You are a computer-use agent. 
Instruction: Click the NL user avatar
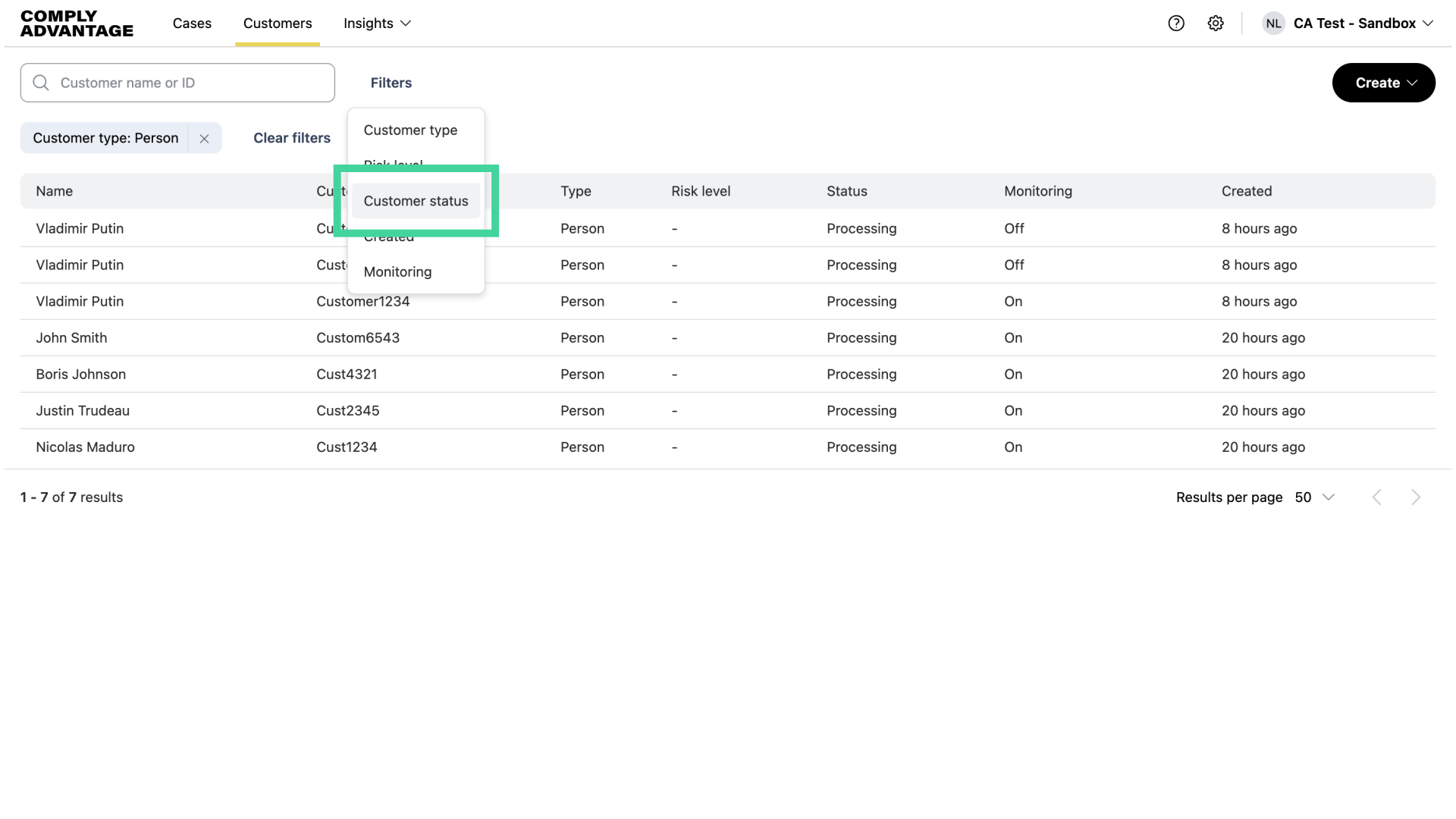tap(1273, 23)
